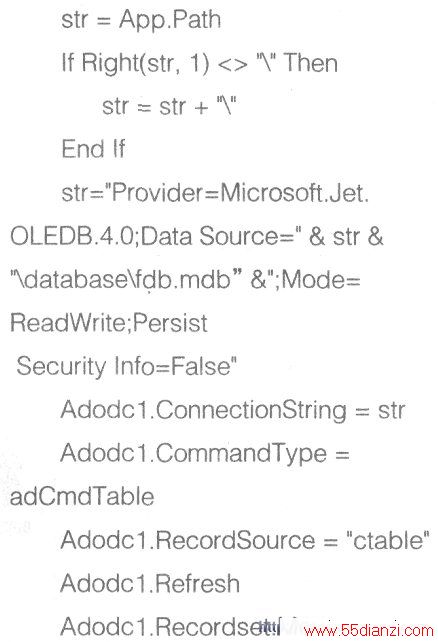
Task: Click the 'Security Info=False' line
Action: tap(126, 366)
